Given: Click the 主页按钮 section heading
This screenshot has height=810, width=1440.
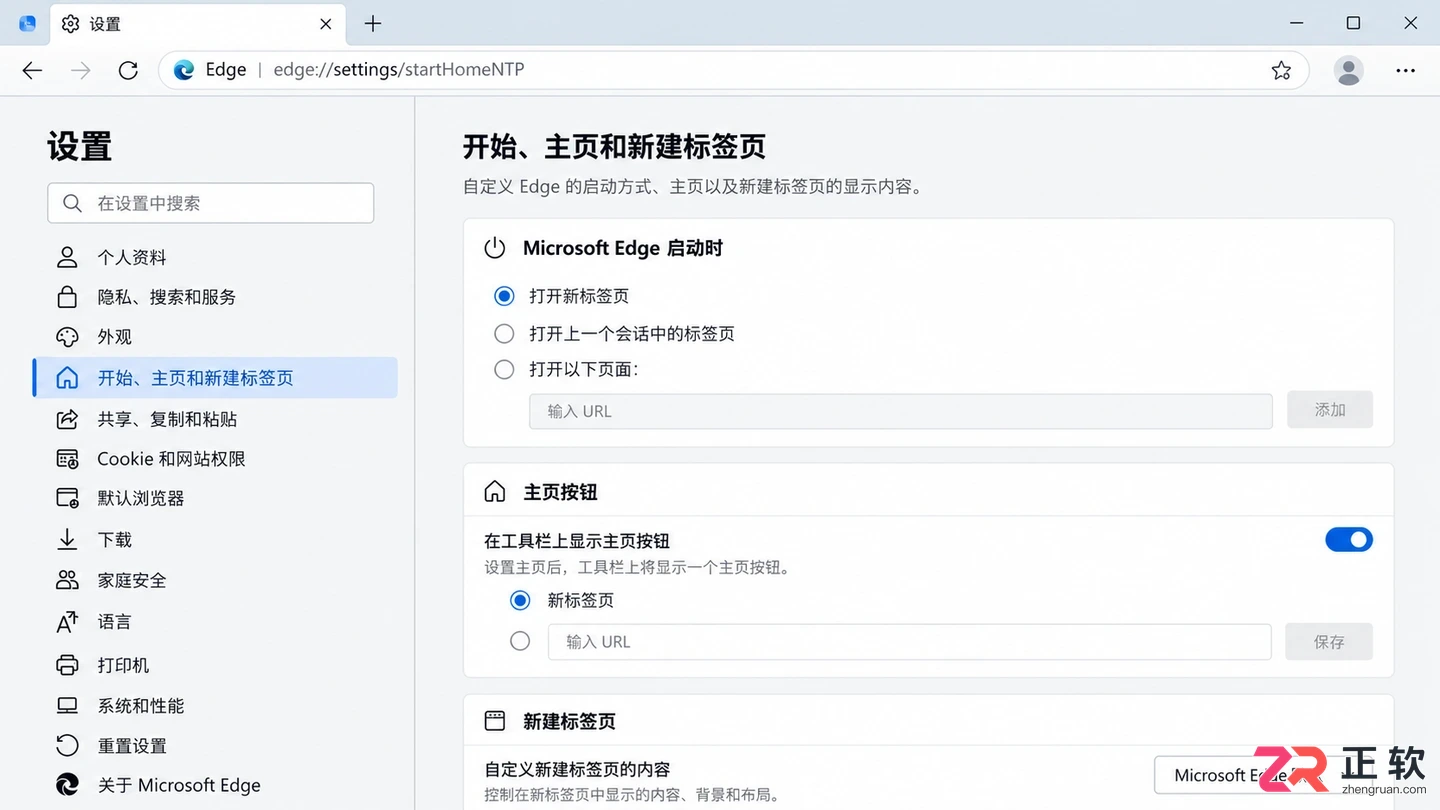Looking at the screenshot, I should coord(560,492).
